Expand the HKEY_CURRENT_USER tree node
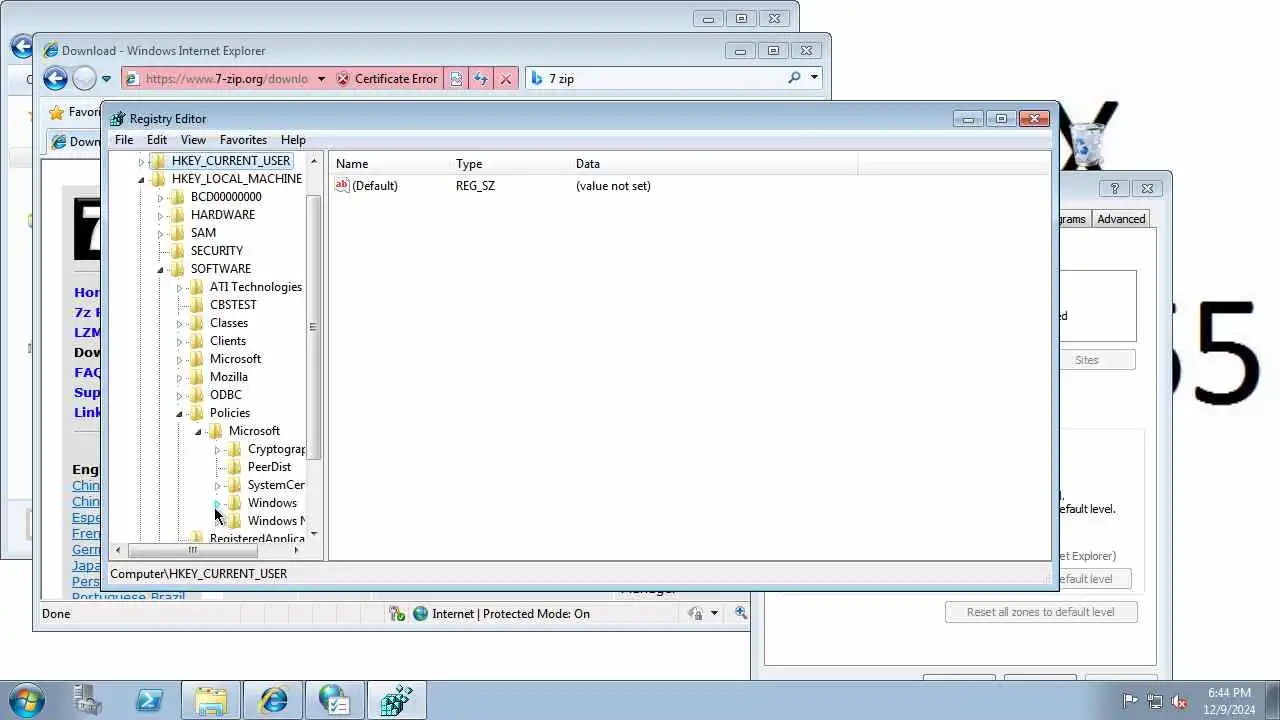 pyautogui.click(x=141, y=161)
